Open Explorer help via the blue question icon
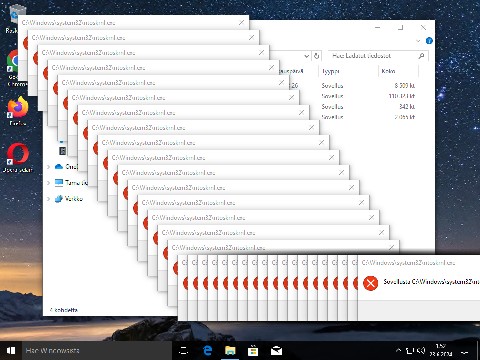480x360 pixels. pyautogui.click(x=429, y=41)
